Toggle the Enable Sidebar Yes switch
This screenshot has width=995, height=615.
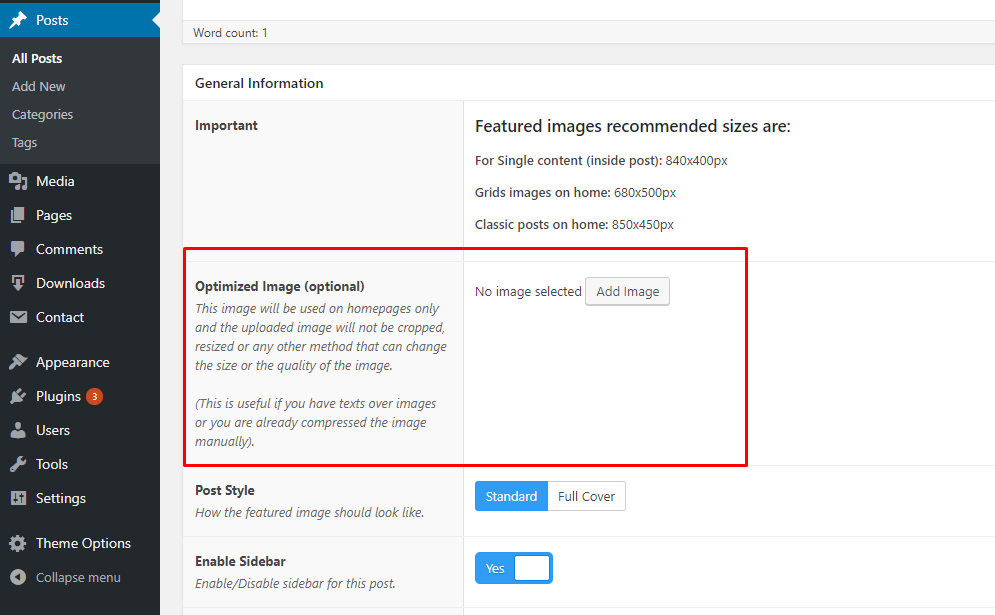(x=513, y=568)
